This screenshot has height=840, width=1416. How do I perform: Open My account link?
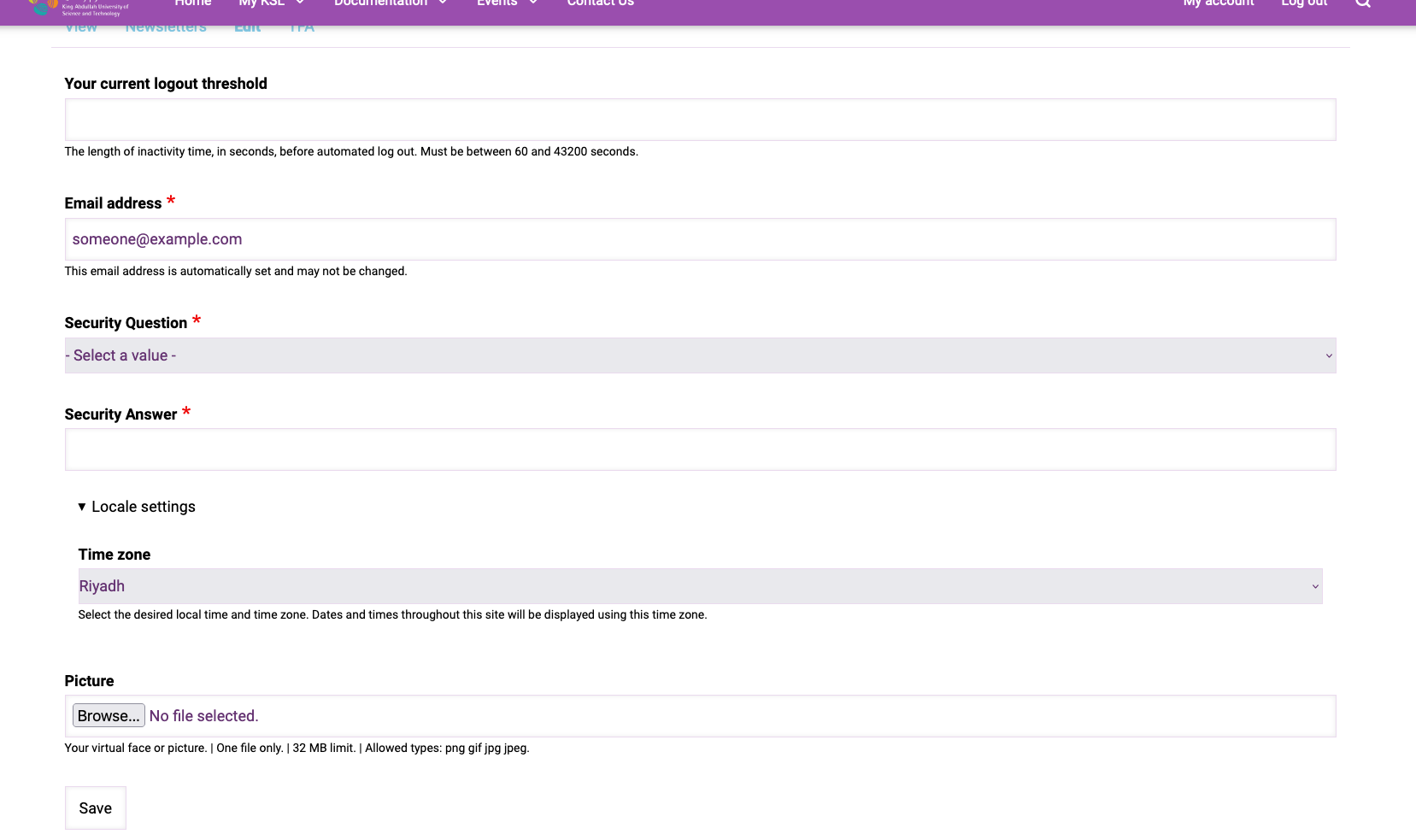[x=1218, y=4]
